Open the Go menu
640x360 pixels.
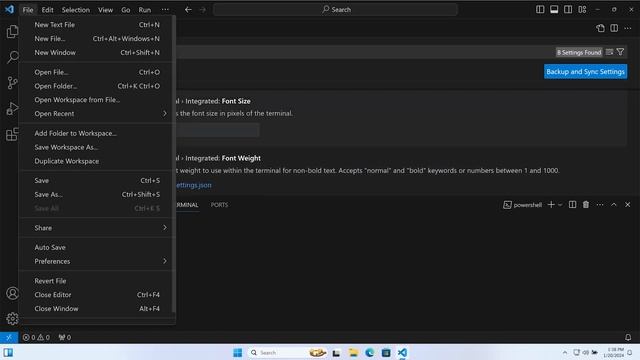[126, 10]
